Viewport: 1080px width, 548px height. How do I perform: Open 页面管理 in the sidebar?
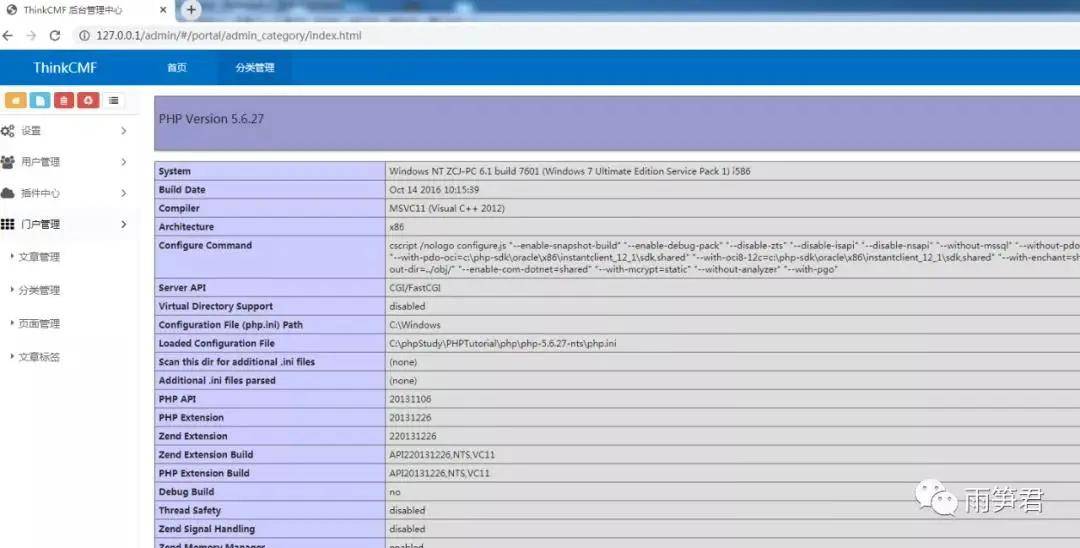pyautogui.click(x=39, y=324)
